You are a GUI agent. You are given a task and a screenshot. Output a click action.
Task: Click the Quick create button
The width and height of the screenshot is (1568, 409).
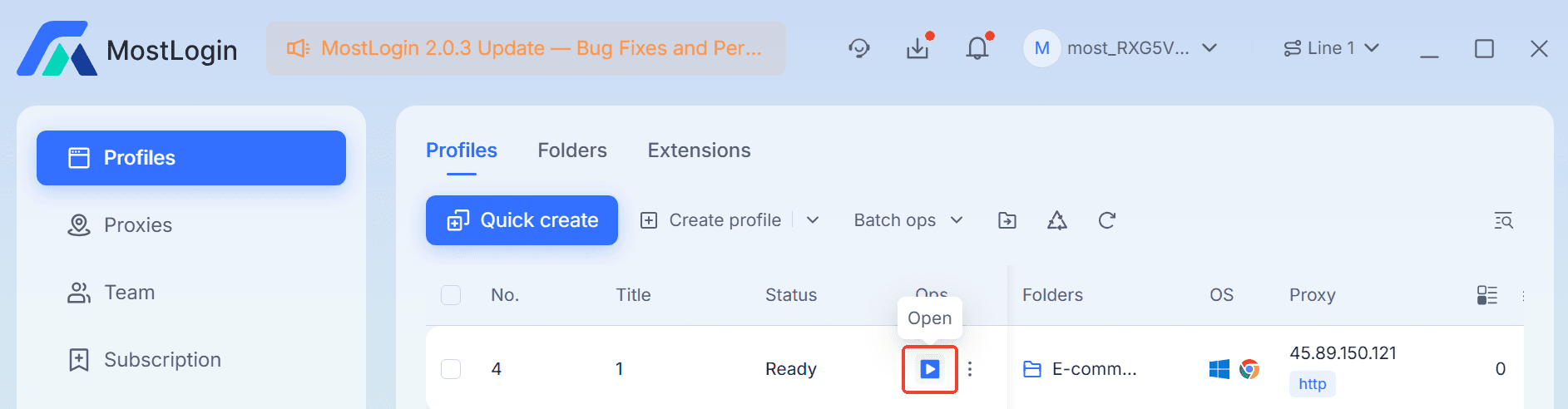pyautogui.click(x=522, y=220)
